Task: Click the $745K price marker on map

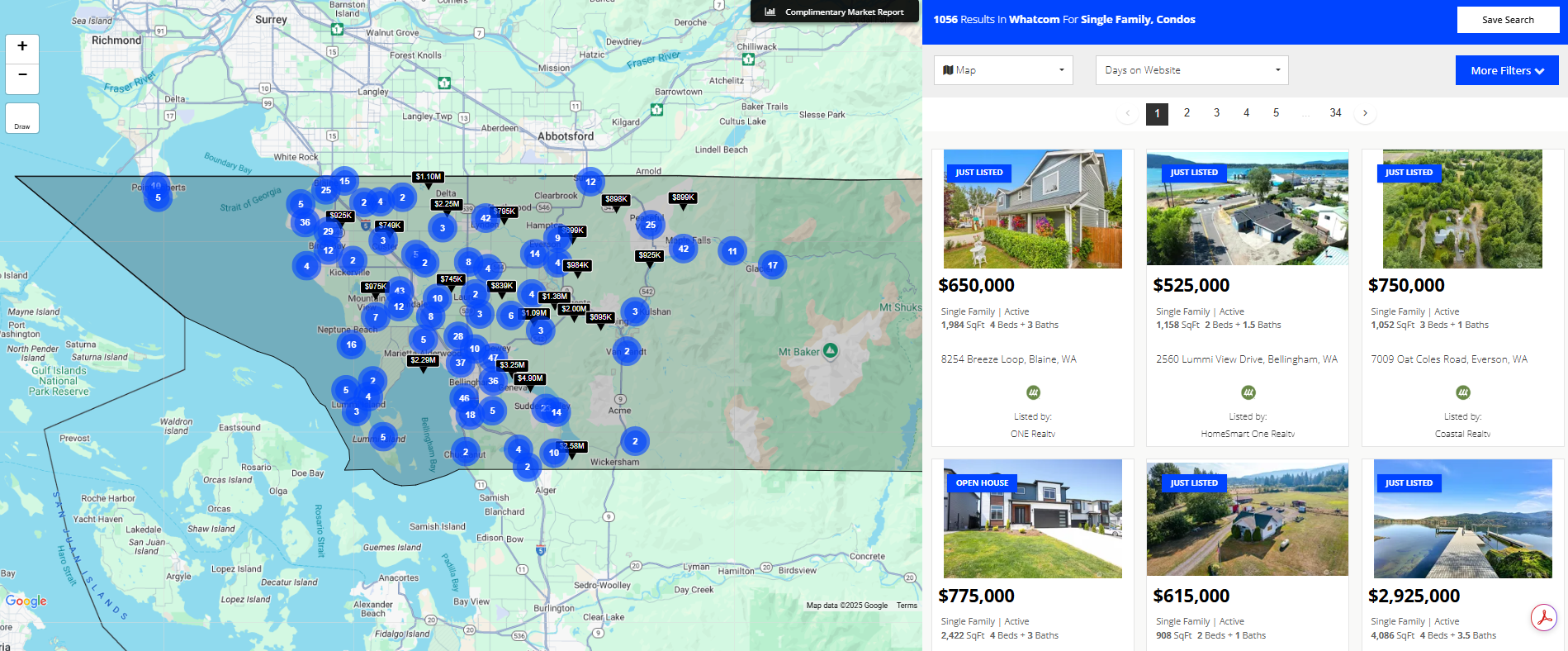Action: click(x=451, y=280)
